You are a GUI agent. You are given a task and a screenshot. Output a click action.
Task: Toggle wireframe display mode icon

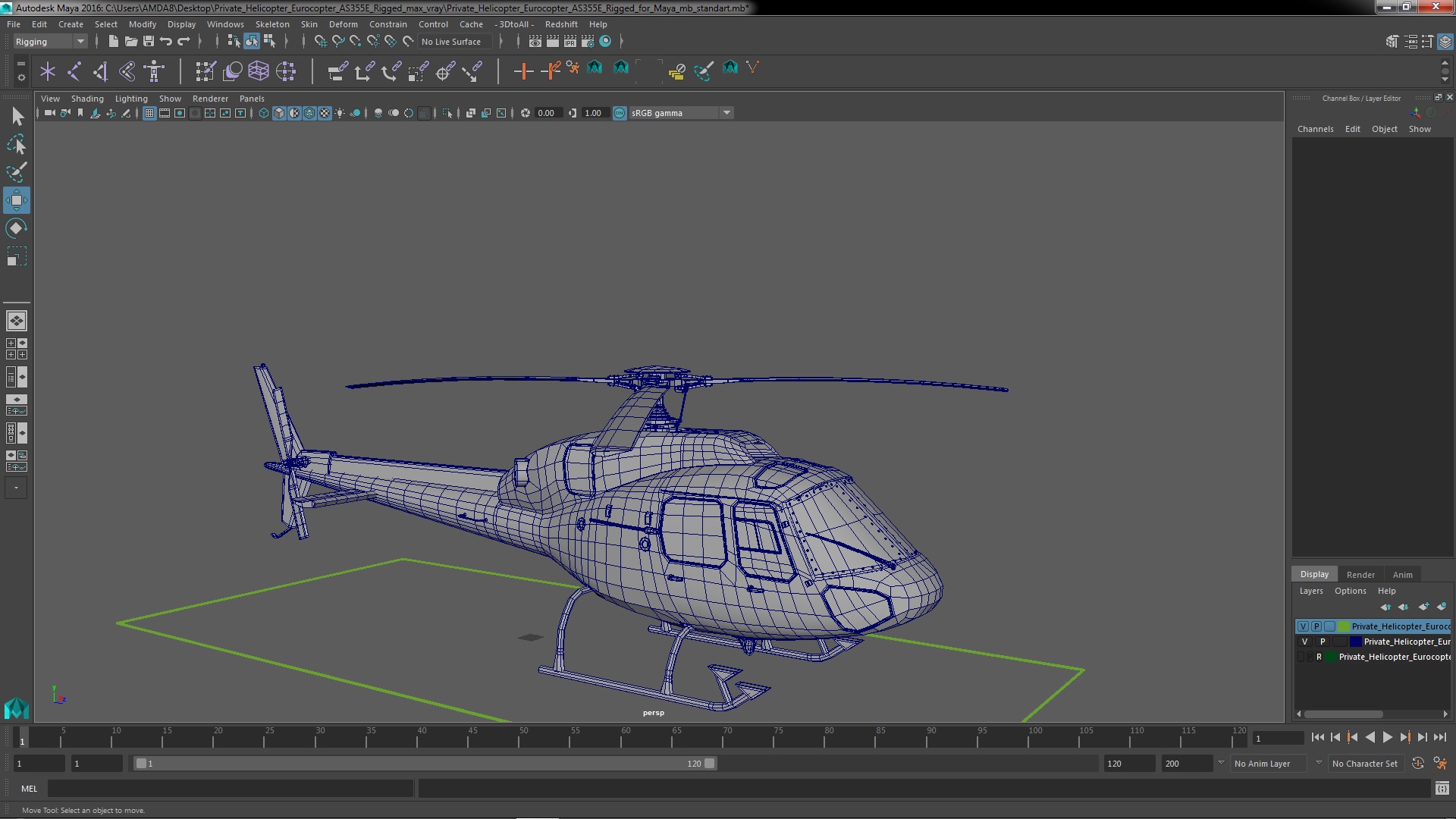coord(263,112)
